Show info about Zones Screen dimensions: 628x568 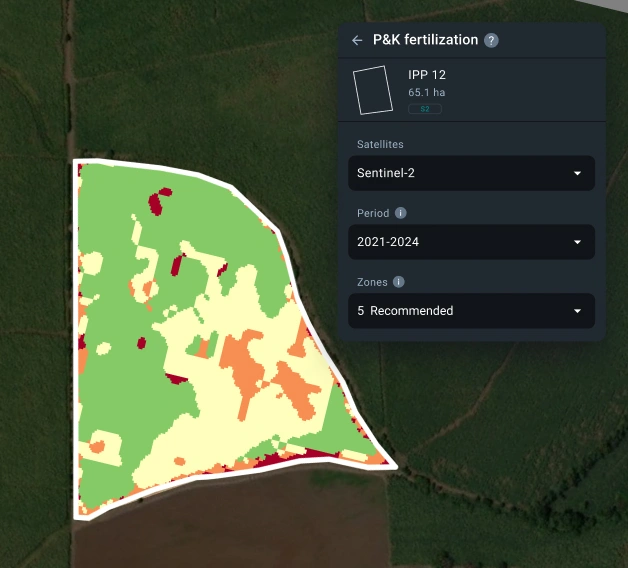tap(399, 282)
